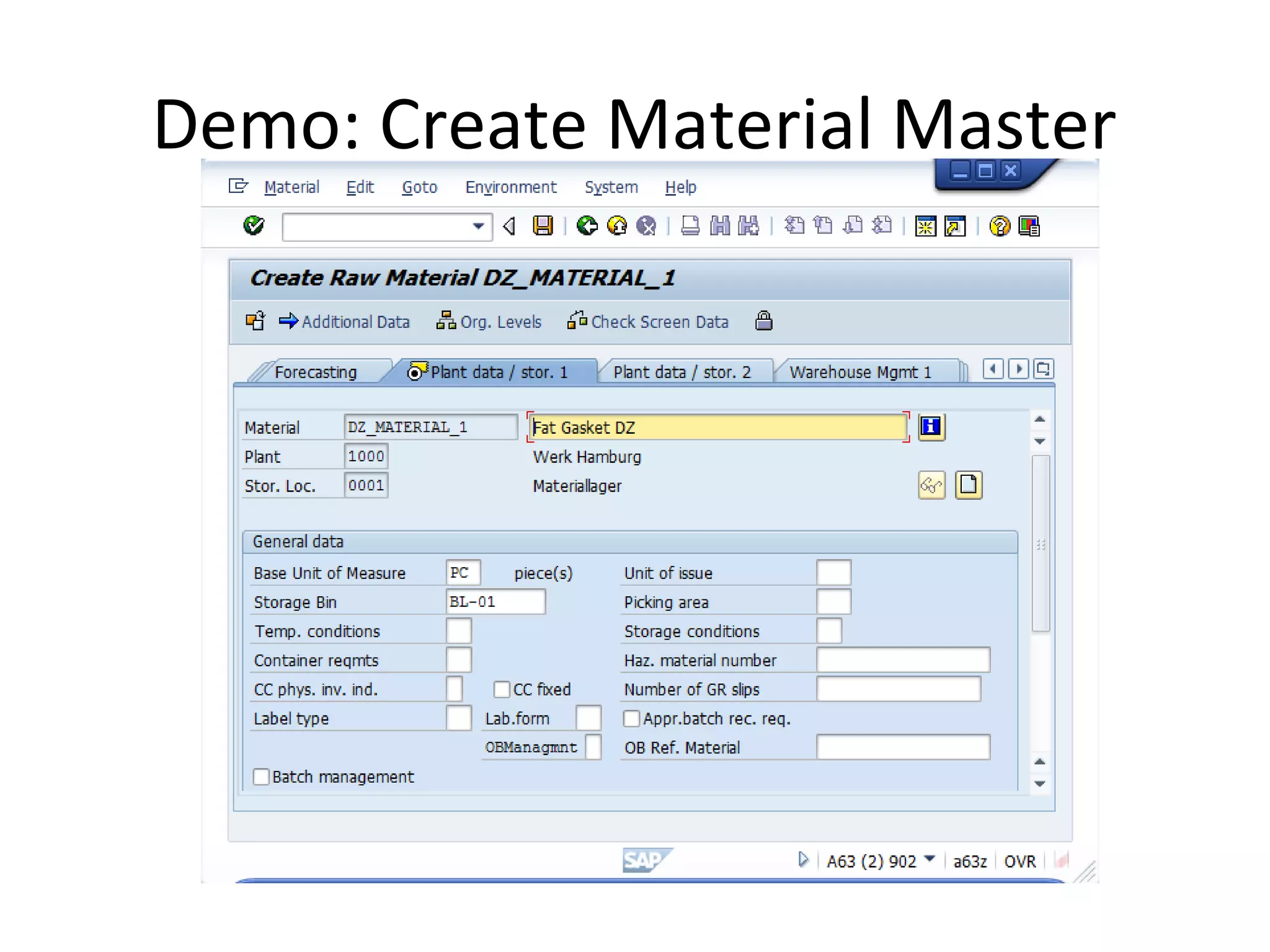Click the Select Views icon left of Additional Data

255,321
